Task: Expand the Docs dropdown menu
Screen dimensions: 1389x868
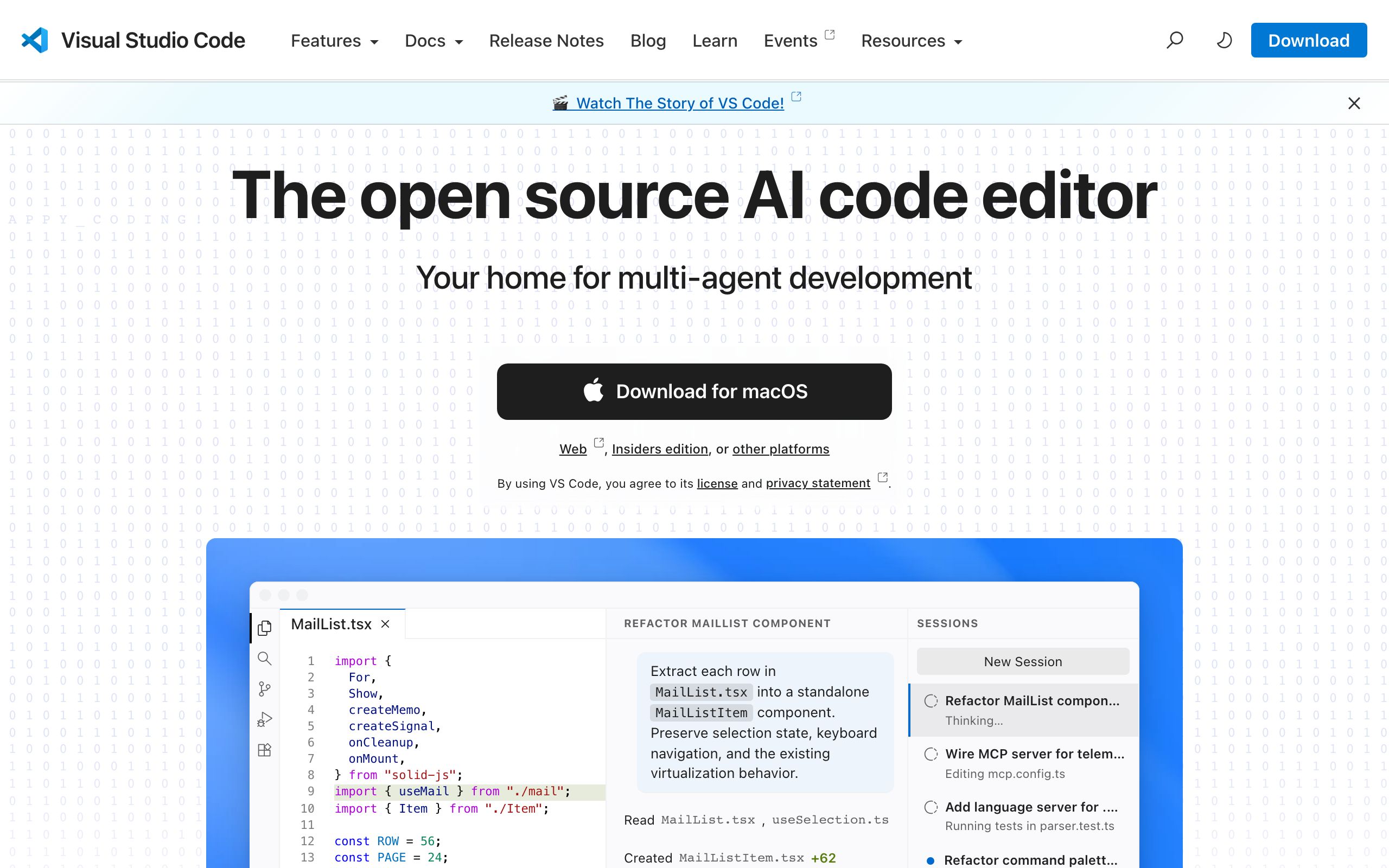Action: 434,41
